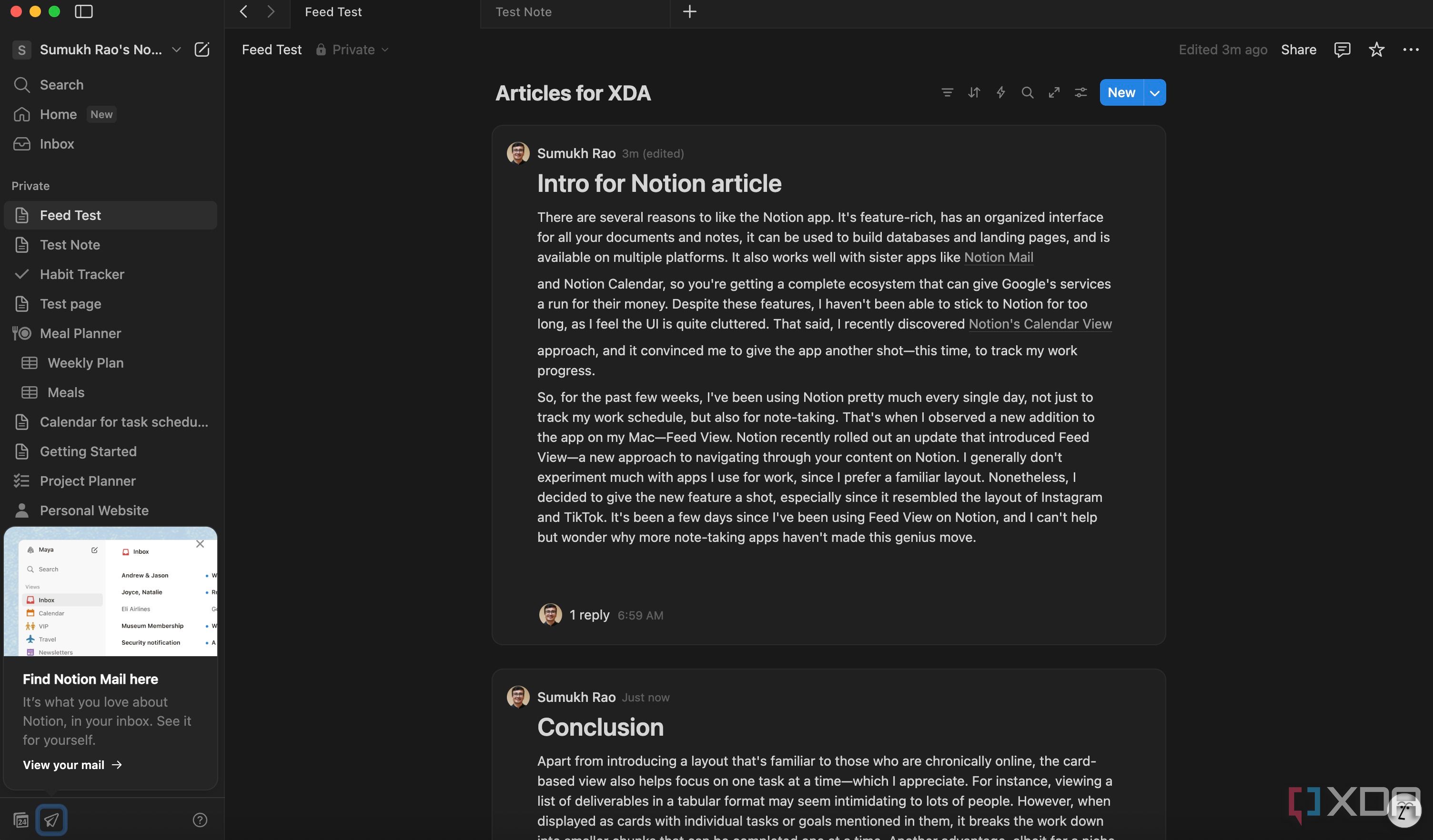
Task: Open Calendar for task scheduling page
Action: 111,422
